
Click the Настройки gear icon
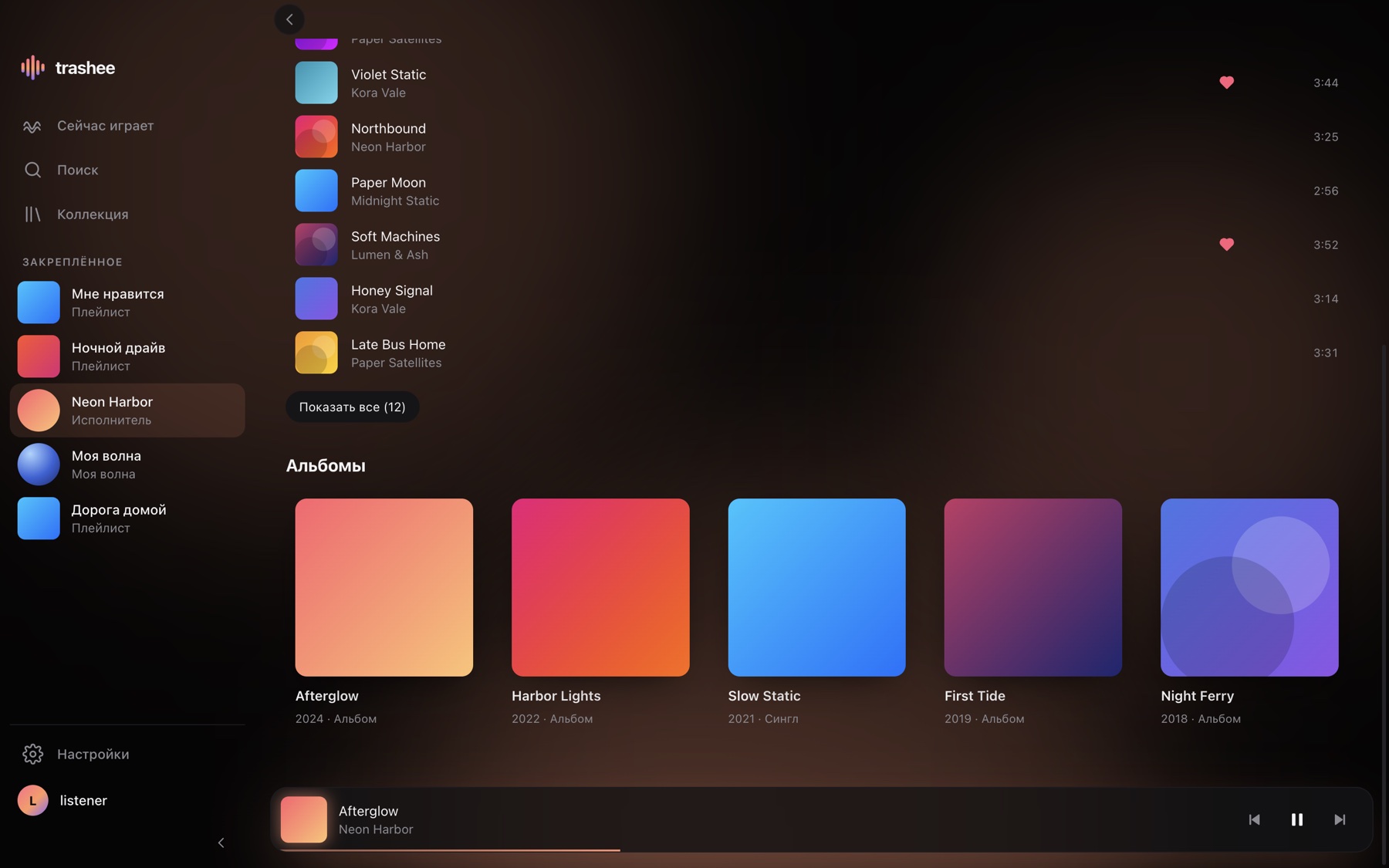coord(32,754)
